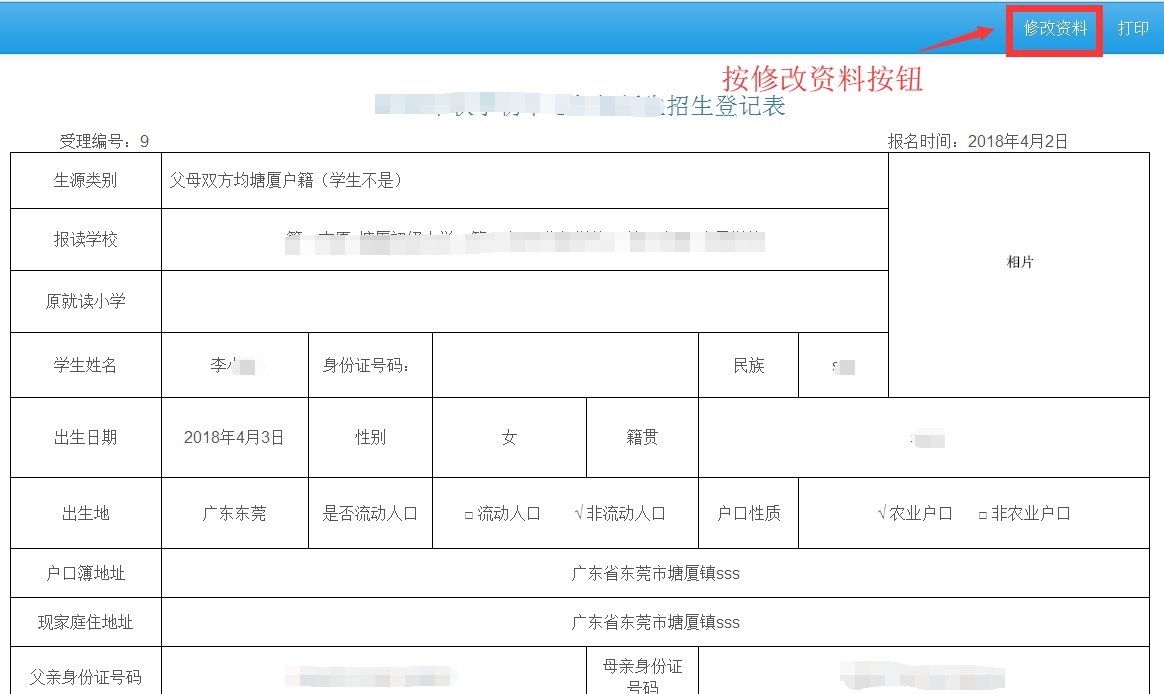Click the 修改资料 button
Viewport: 1164px width, 694px height.
click(1054, 29)
